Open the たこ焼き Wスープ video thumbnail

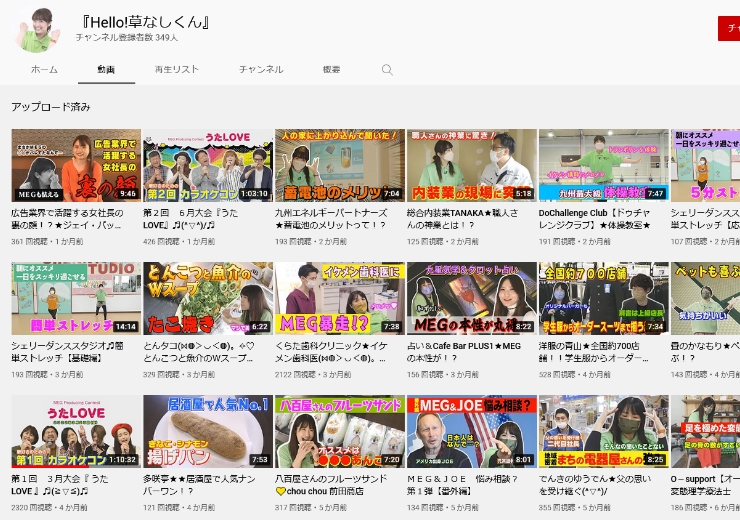pyautogui.click(x=207, y=298)
